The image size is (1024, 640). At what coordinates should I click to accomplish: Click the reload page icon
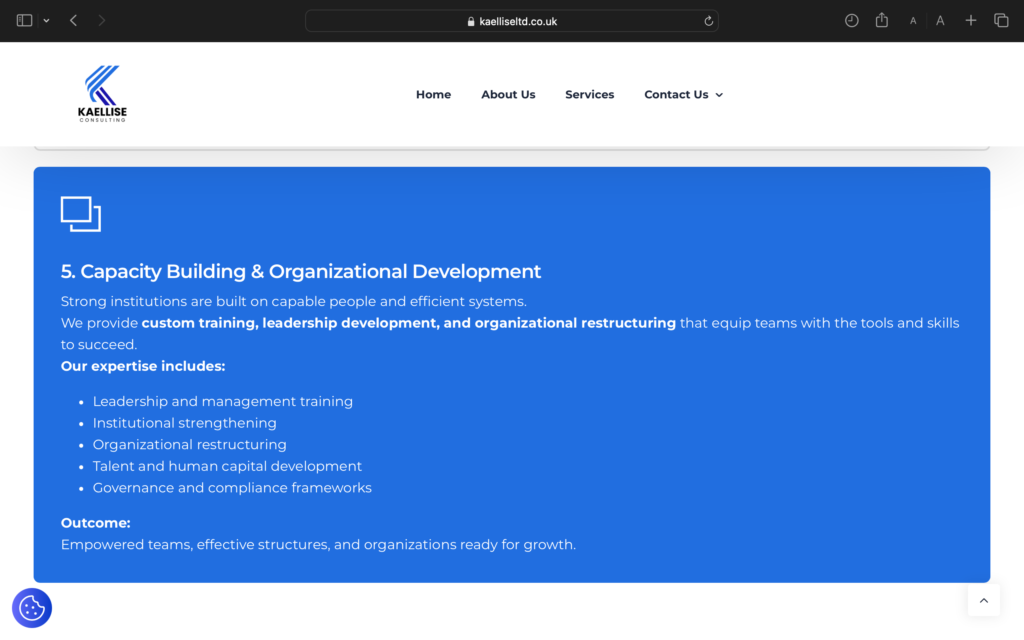(x=706, y=20)
